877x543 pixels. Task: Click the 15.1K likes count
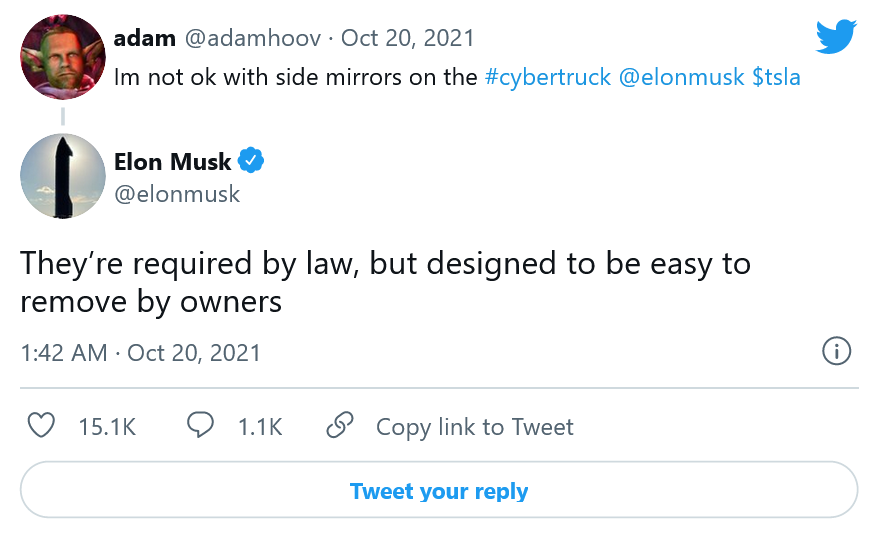tap(107, 427)
